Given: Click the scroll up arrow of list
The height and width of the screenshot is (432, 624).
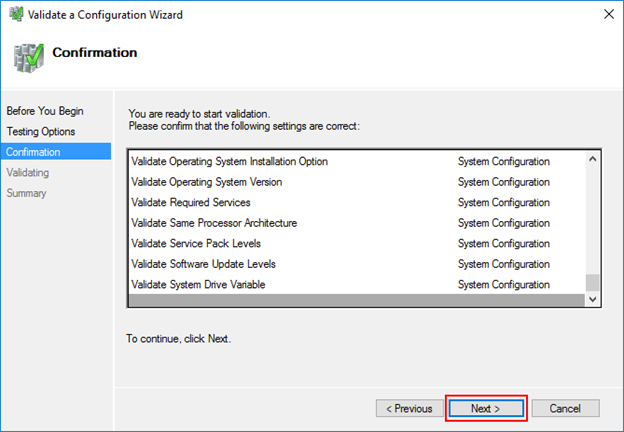Looking at the screenshot, I should coord(592,159).
